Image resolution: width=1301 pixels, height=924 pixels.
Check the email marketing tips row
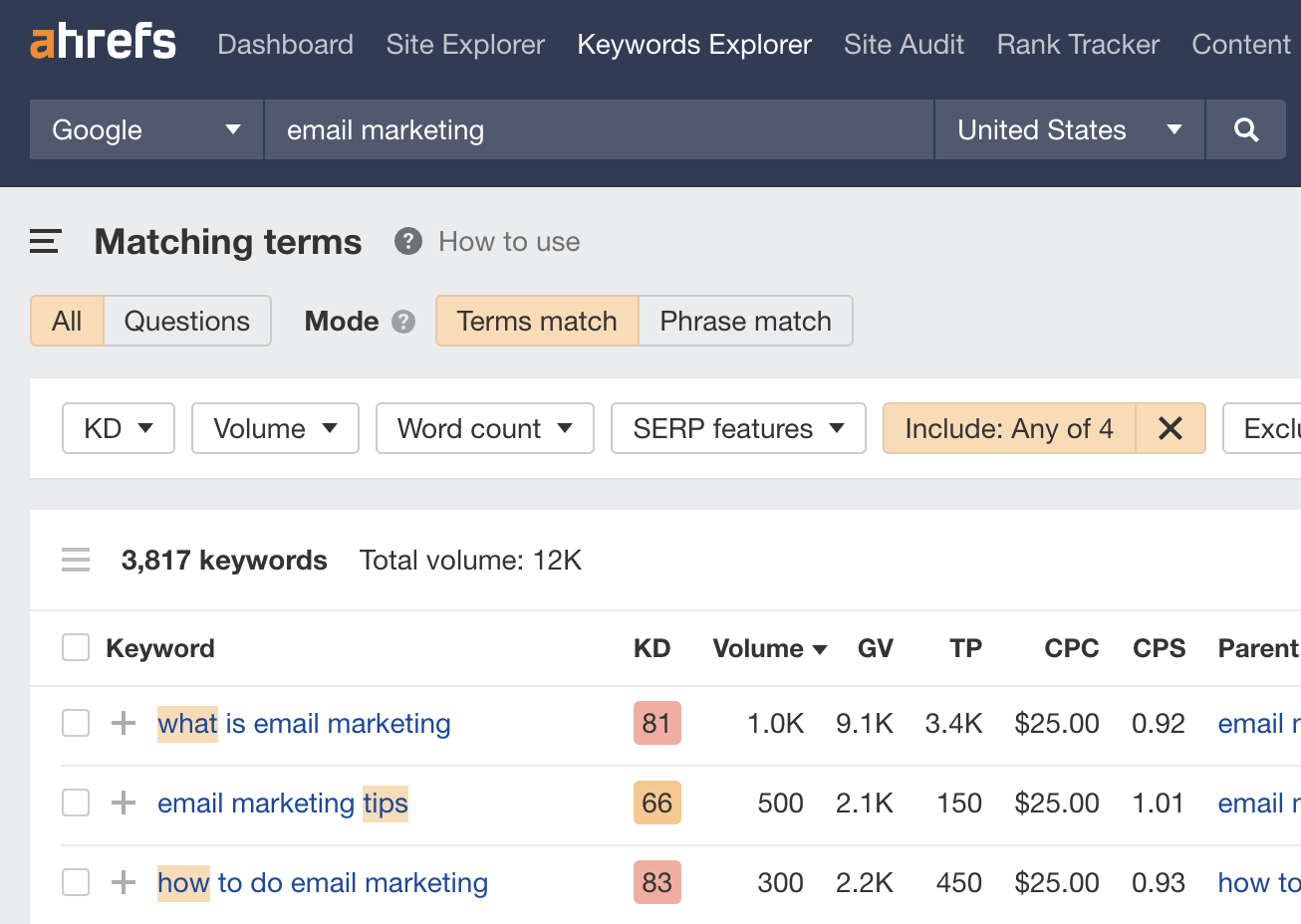click(75, 803)
